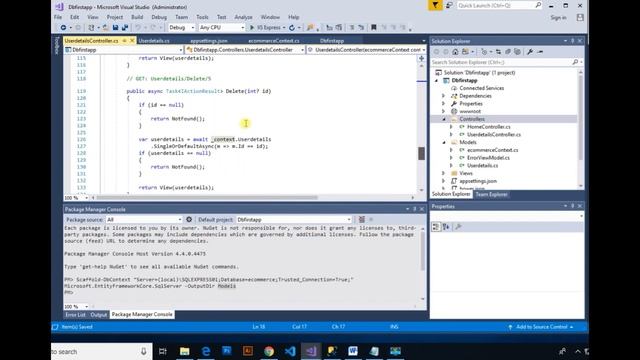640x360 pixels.
Task: Open the Tools menu
Action: tap(202, 17)
